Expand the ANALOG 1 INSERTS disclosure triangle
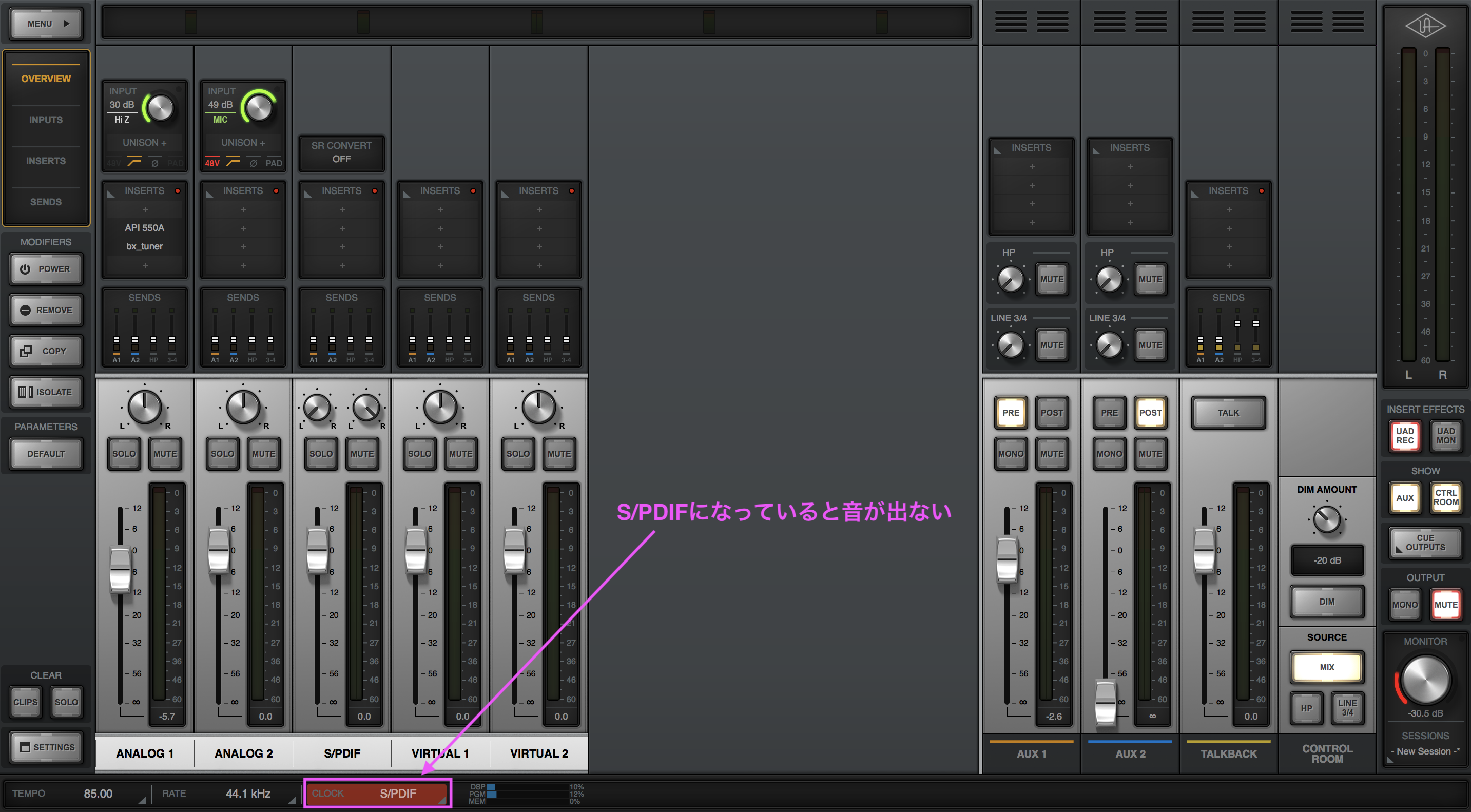1471x812 pixels. coord(111,194)
